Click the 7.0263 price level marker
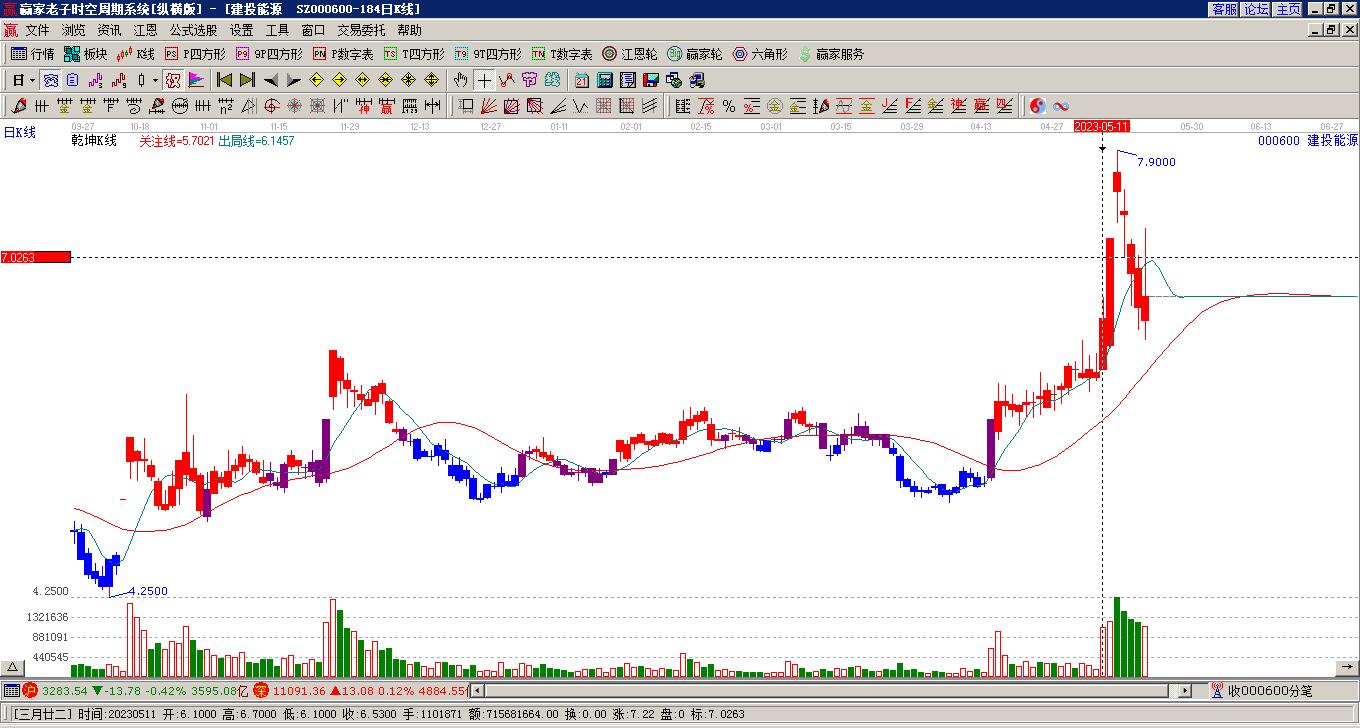Image resolution: width=1360 pixels, height=728 pixels. pyautogui.click(x=36, y=257)
